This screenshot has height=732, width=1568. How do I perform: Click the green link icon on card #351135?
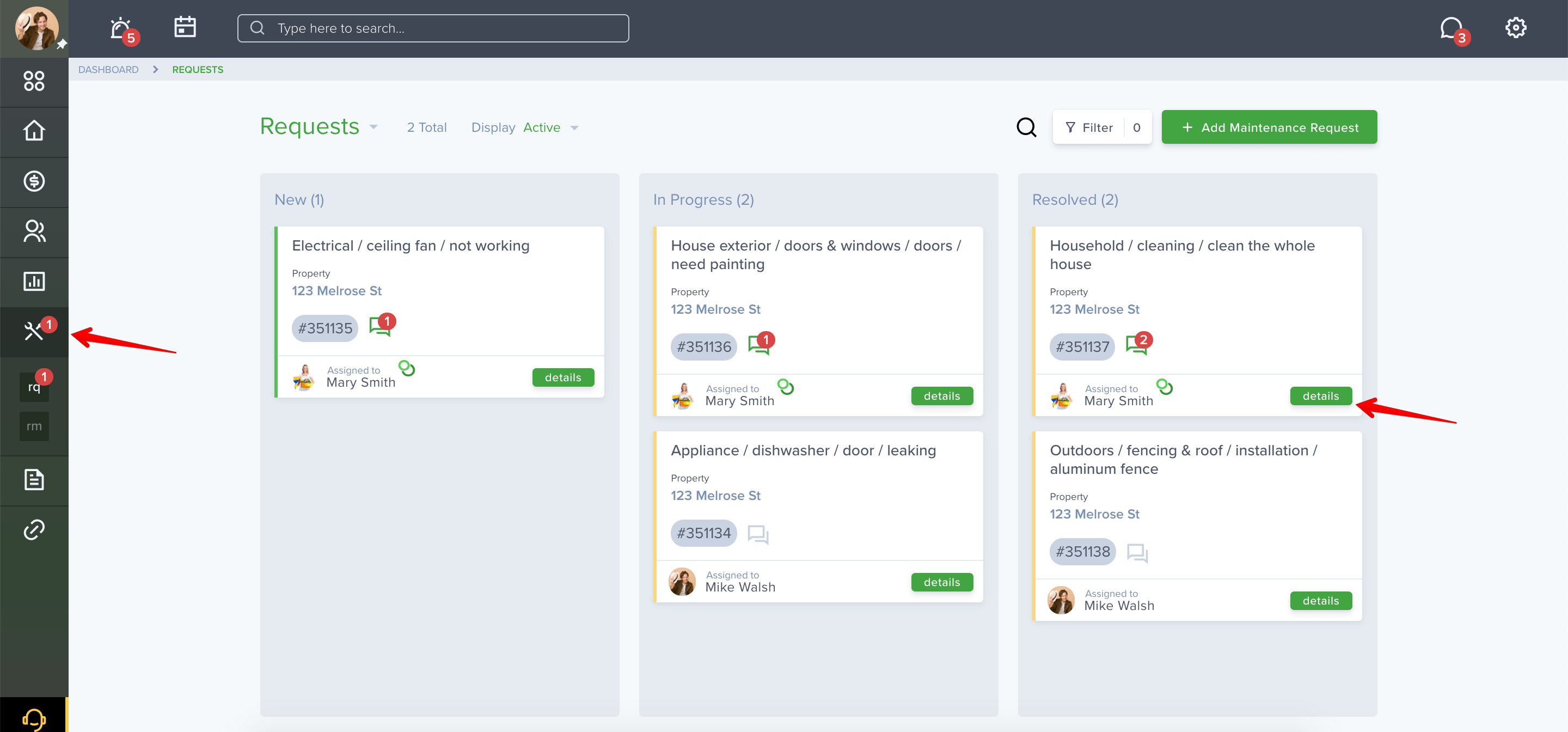point(407,368)
